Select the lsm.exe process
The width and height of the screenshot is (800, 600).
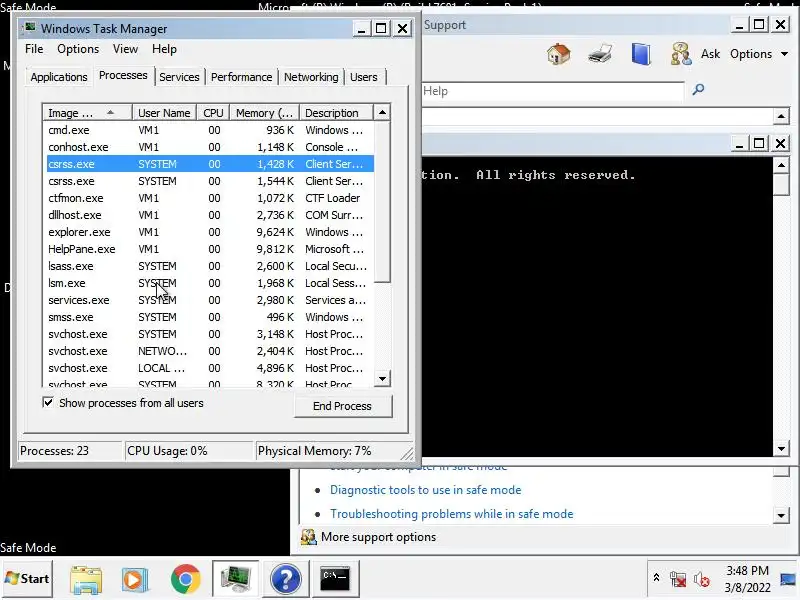[x=208, y=283]
